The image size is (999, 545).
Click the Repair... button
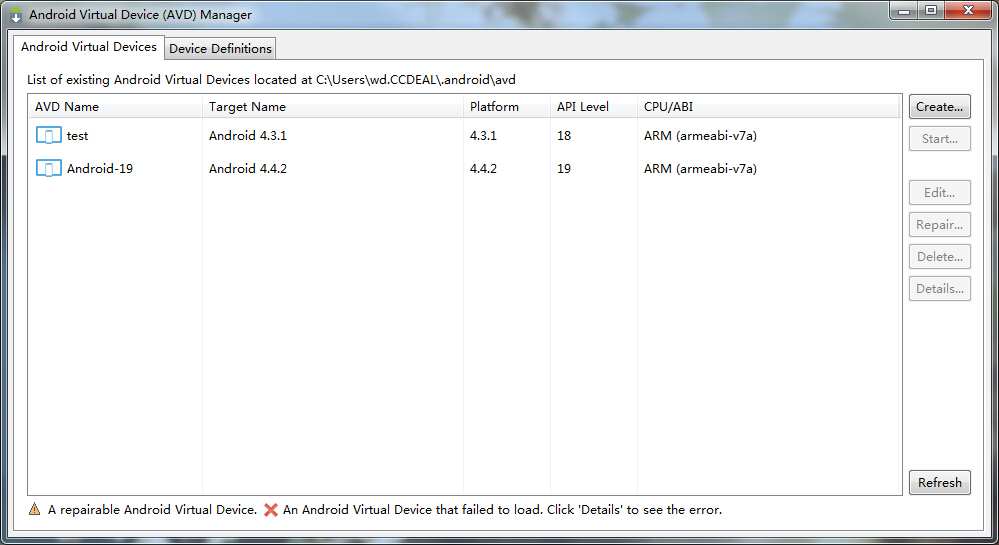(940, 224)
